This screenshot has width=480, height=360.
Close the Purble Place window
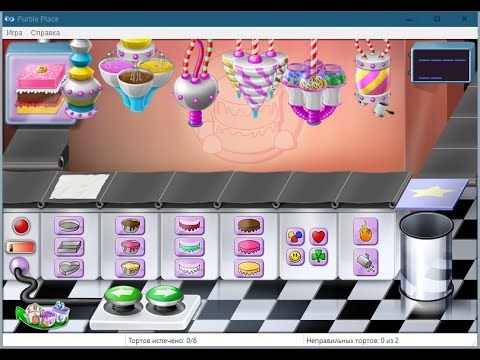point(464,19)
